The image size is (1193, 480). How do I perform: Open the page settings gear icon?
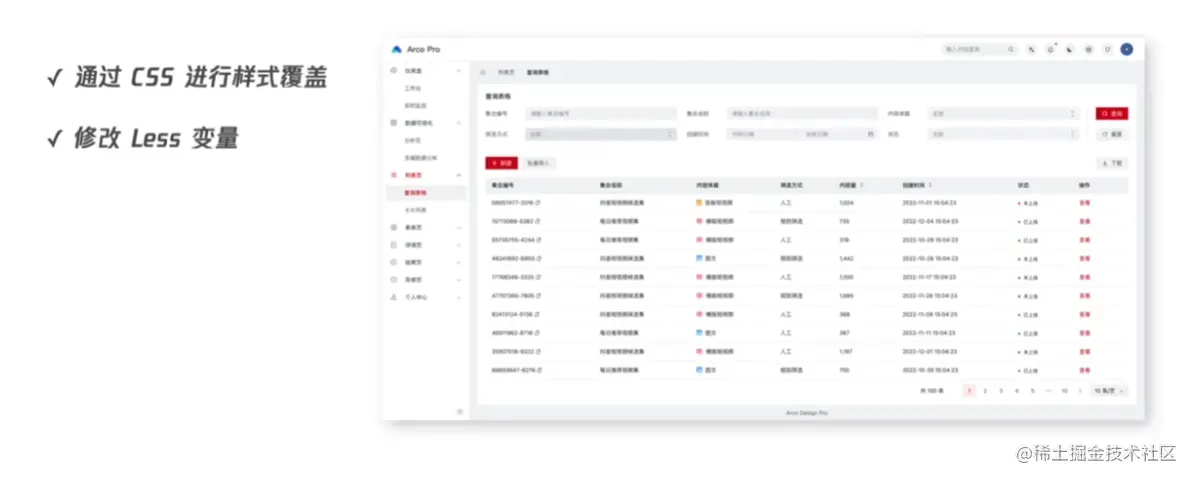(1089, 49)
